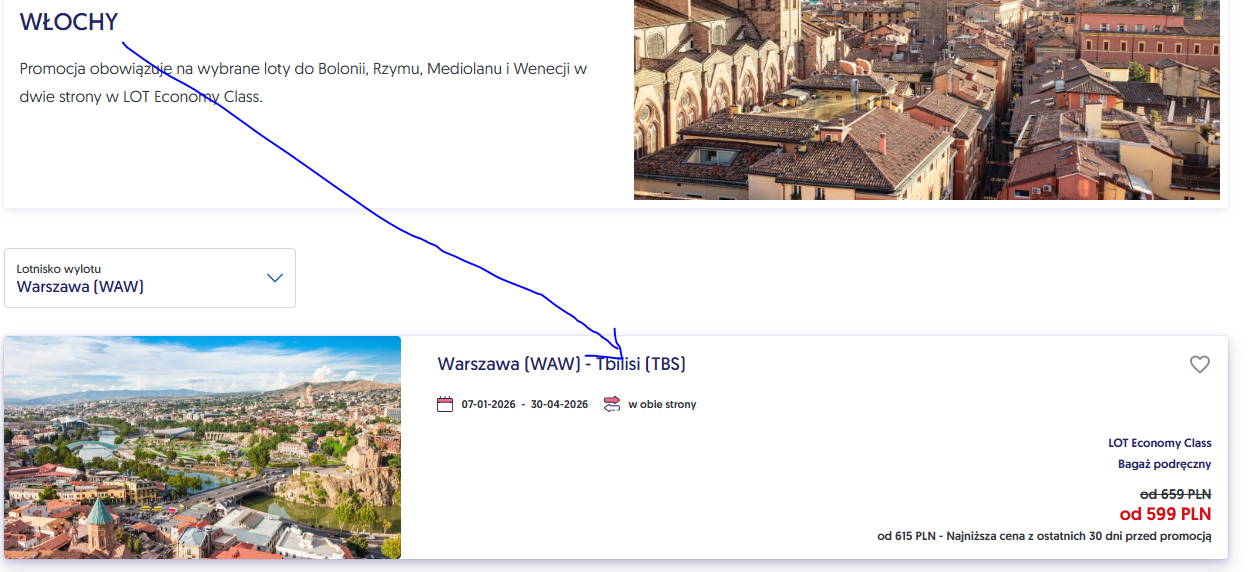This screenshot has height=572, width=1252.
Task: Click the Bologna rooftops photo
Action: pyautogui.click(x=927, y=100)
